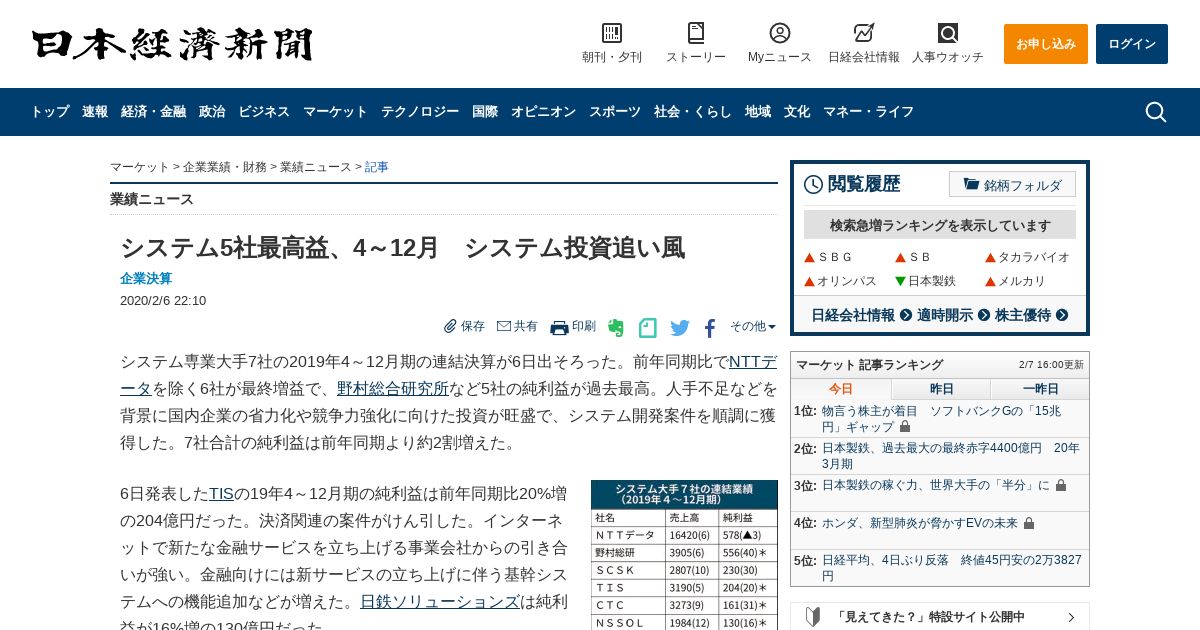Follow the 日鉄ソリューションズ link
The height and width of the screenshot is (630, 1200).
pos(440,601)
